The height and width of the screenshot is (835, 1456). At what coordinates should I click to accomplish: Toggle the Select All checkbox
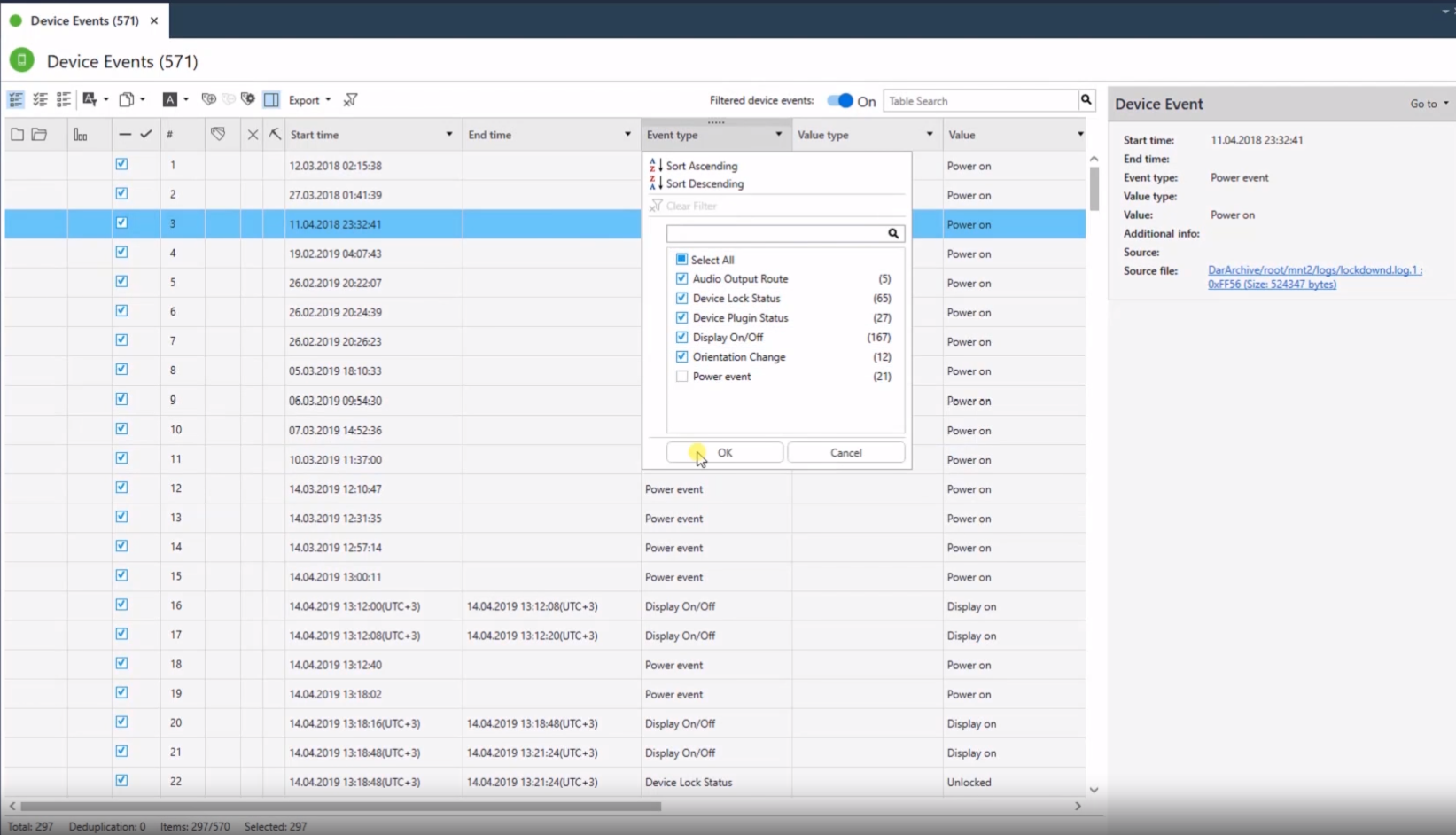click(681, 260)
